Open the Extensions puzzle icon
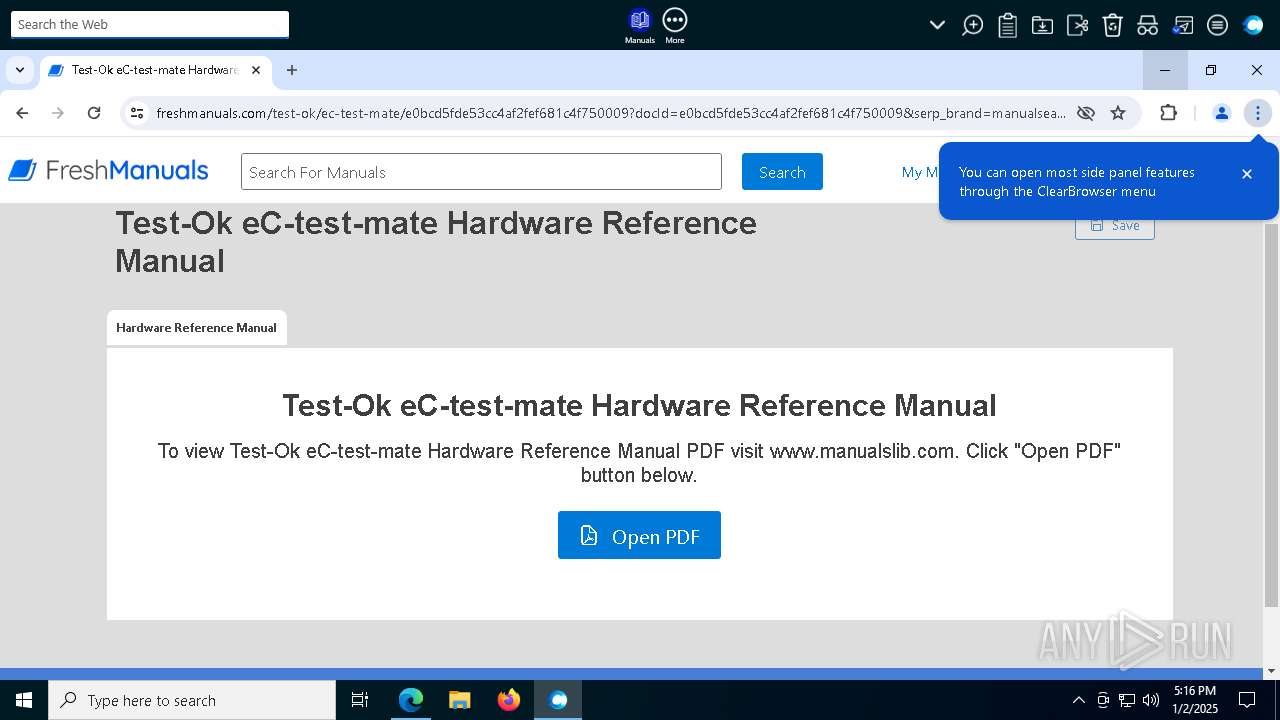The image size is (1280, 720). click(x=1168, y=113)
